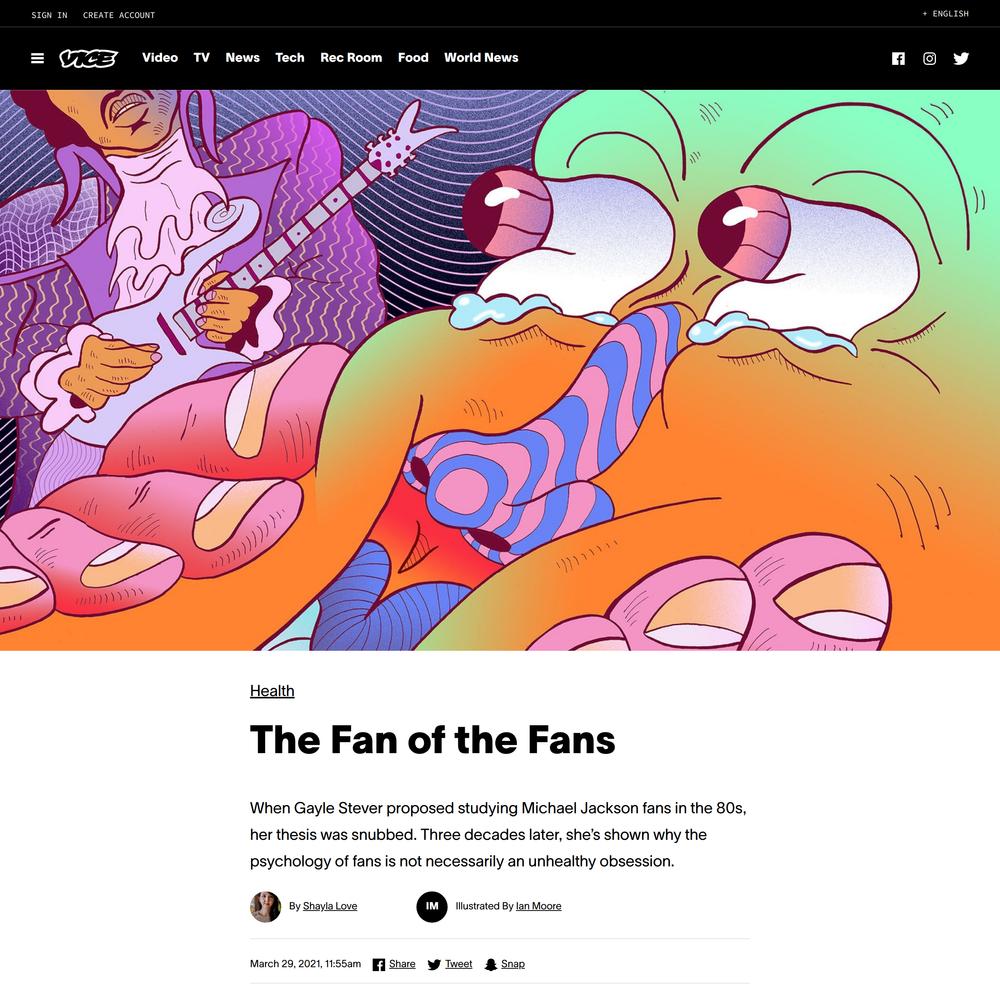Image resolution: width=1000 pixels, height=1000 pixels.
Task: Expand the English language selector
Action: pyautogui.click(x=945, y=13)
